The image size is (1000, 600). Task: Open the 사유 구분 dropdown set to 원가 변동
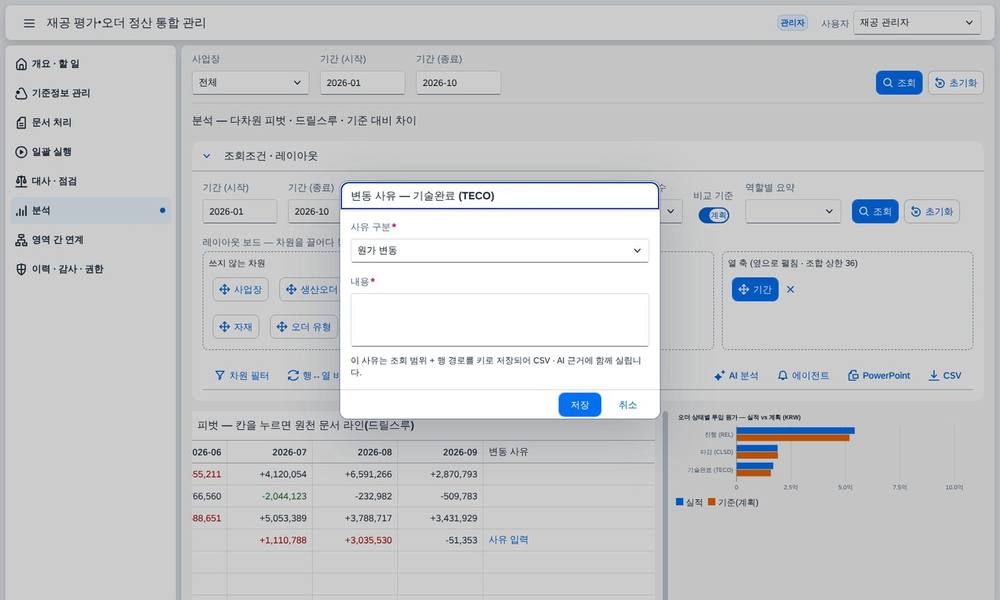[x=499, y=251]
